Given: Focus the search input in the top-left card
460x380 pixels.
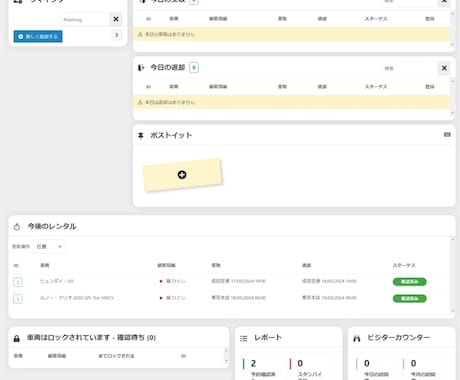Looking at the screenshot, I should pos(85,19).
